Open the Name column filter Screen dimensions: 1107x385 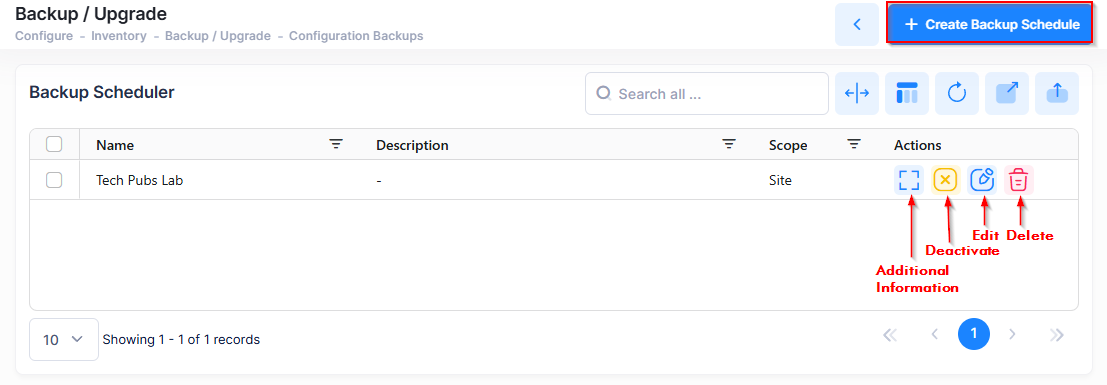pyautogui.click(x=336, y=144)
